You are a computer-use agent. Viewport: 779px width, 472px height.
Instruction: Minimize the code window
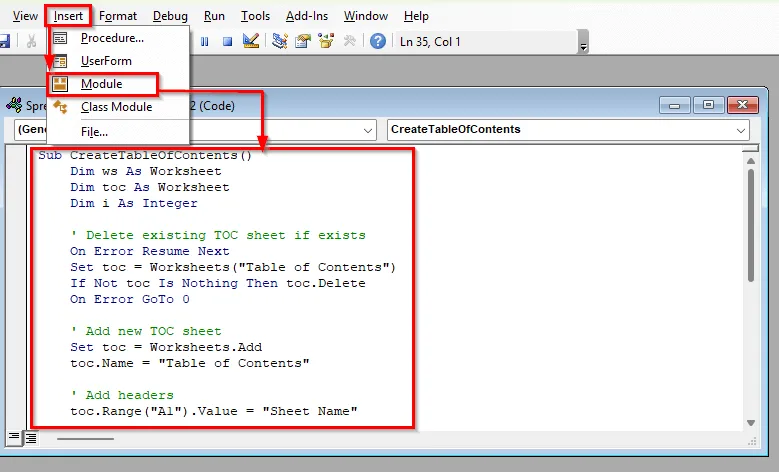click(674, 105)
